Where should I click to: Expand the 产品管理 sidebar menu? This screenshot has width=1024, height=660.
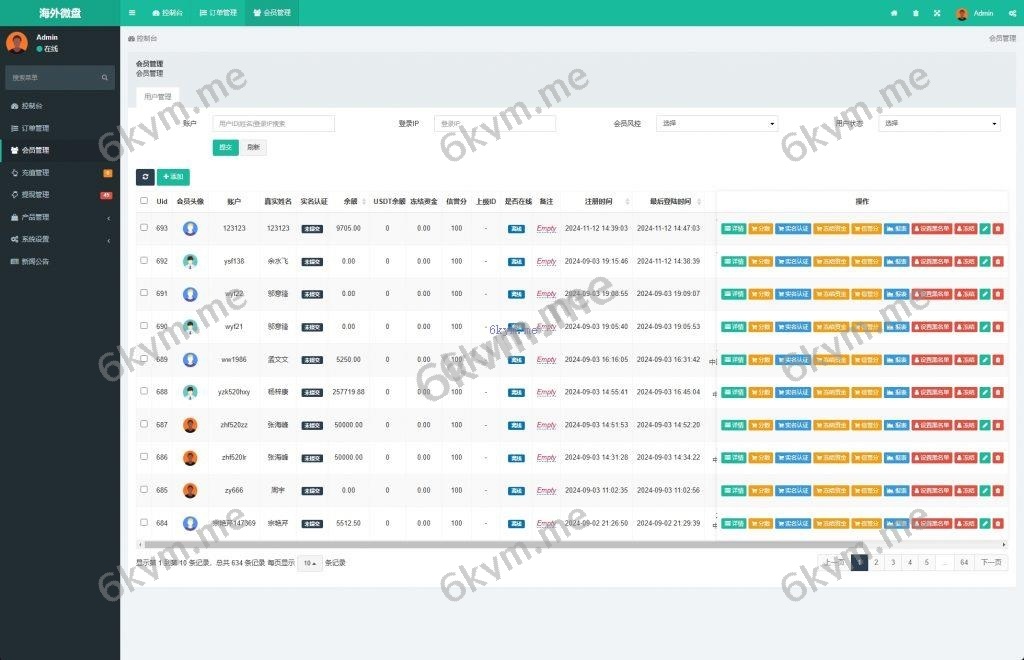pyautogui.click(x=60, y=217)
